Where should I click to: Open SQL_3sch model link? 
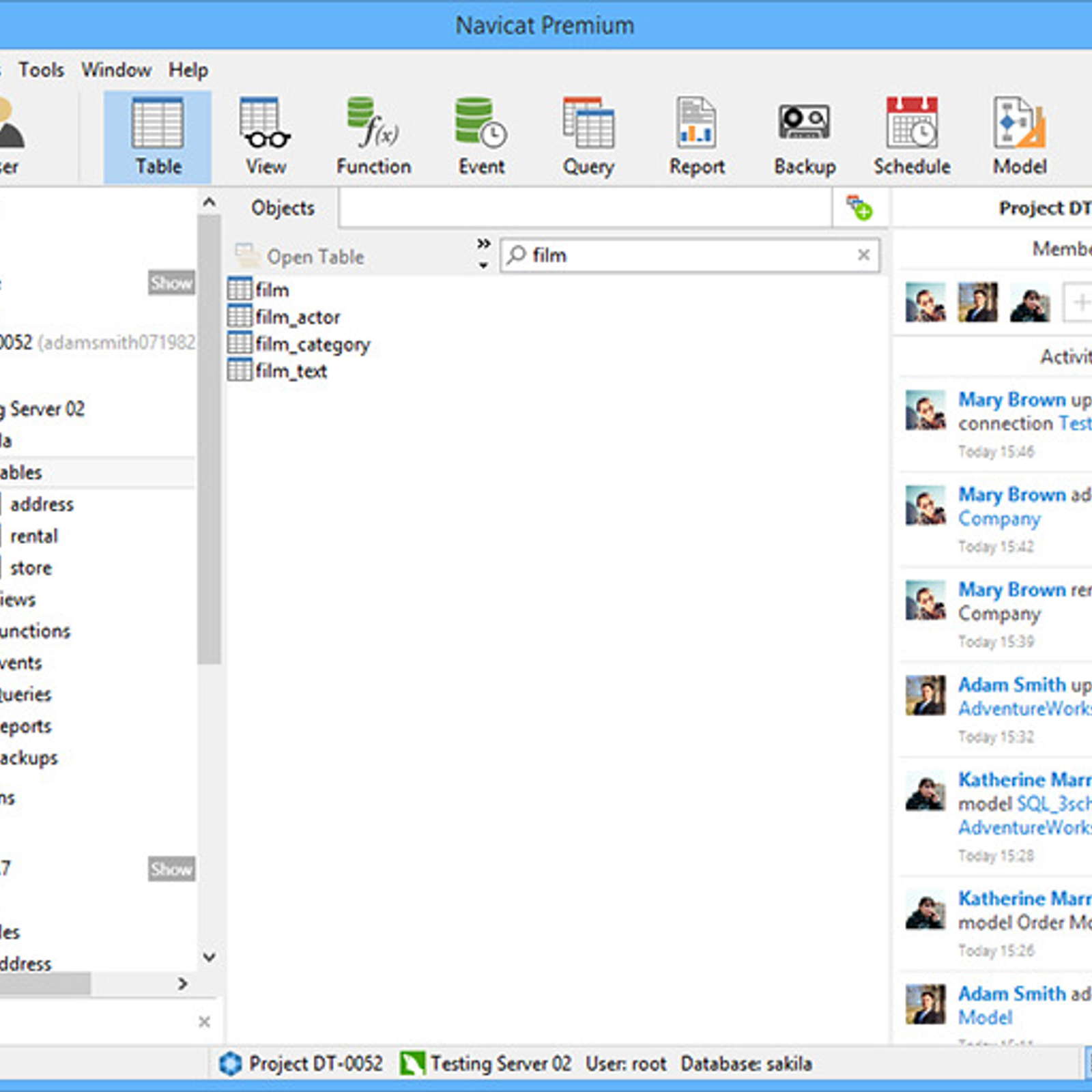[1054, 803]
